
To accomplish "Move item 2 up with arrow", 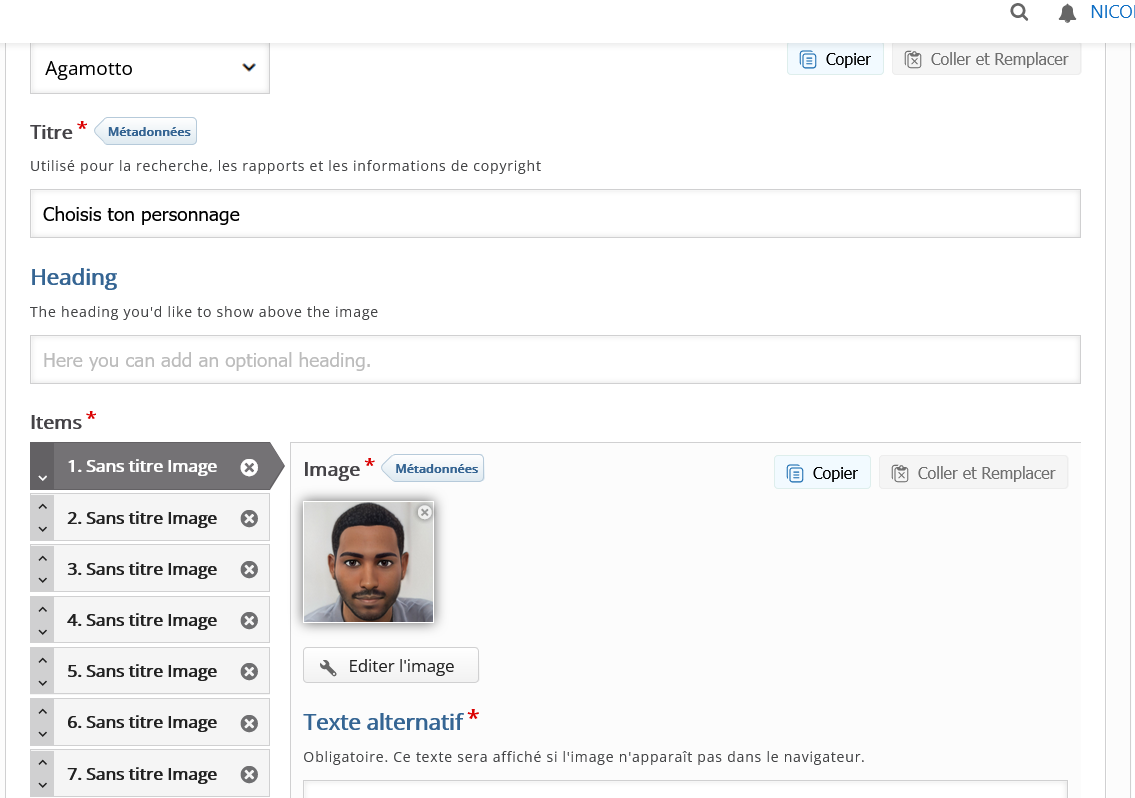I will pos(42,506).
